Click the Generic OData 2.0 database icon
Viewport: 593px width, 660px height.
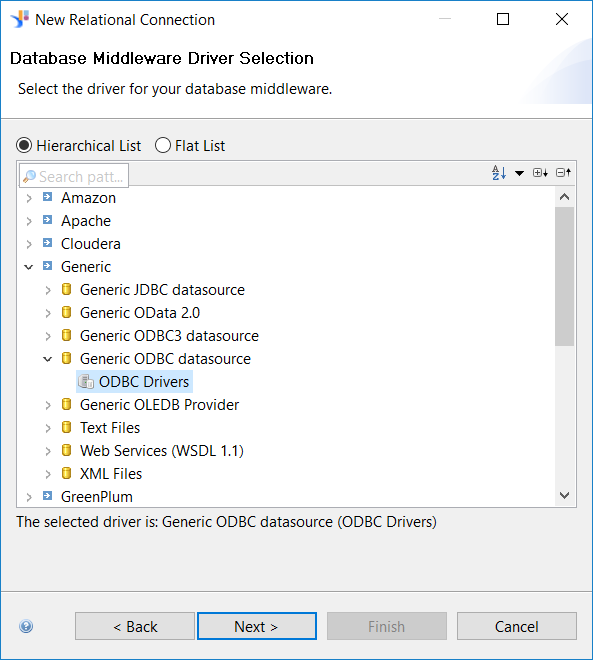66,312
